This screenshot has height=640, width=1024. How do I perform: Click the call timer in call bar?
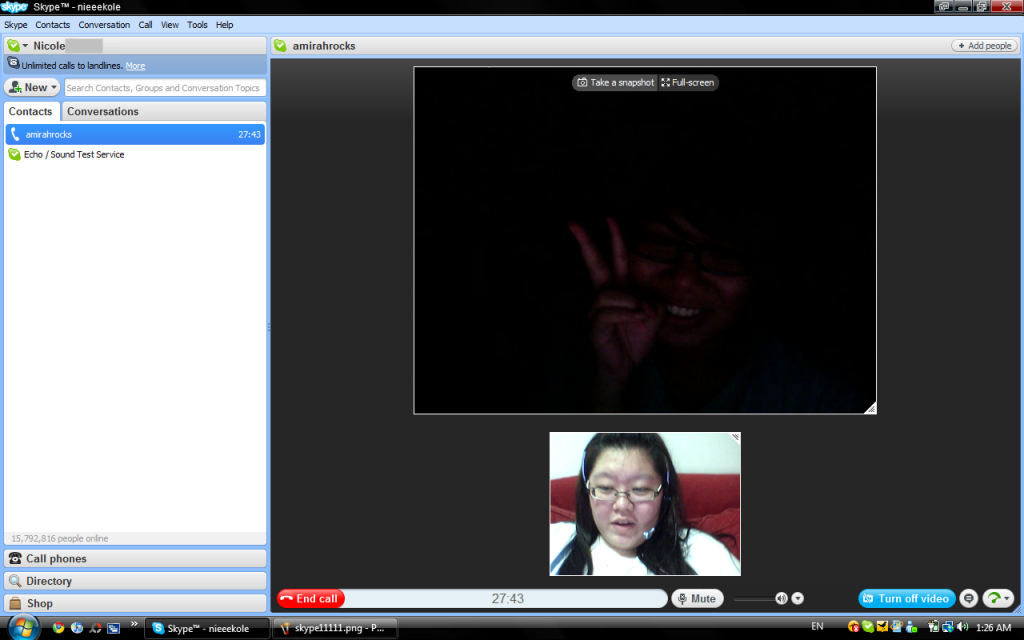click(507, 599)
